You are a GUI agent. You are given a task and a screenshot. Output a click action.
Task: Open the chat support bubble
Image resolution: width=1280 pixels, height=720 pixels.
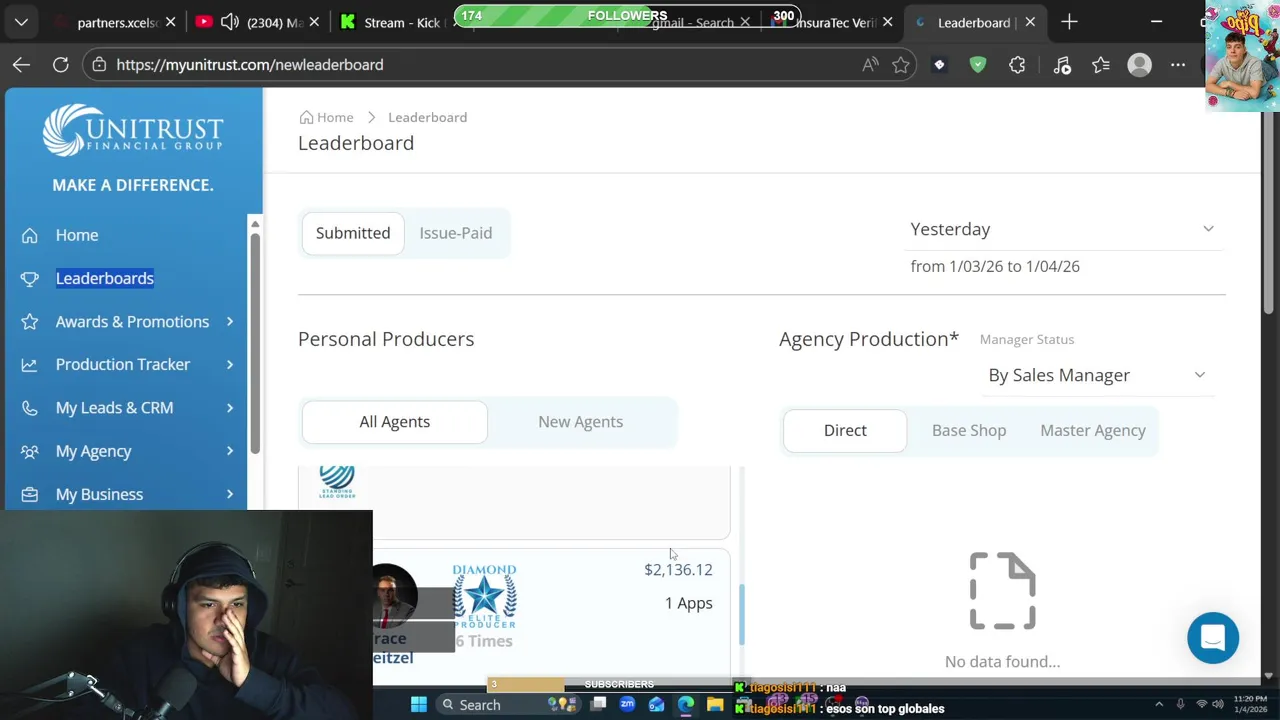(1213, 638)
